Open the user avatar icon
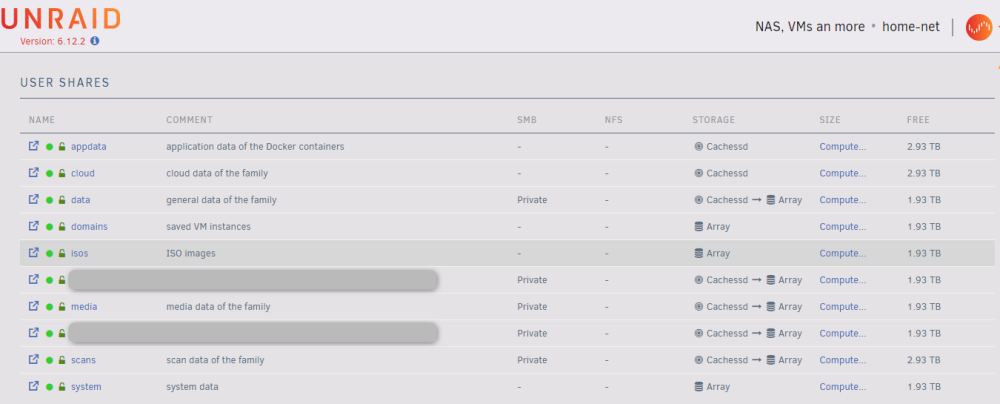 pyautogui.click(x=978, y=27)
